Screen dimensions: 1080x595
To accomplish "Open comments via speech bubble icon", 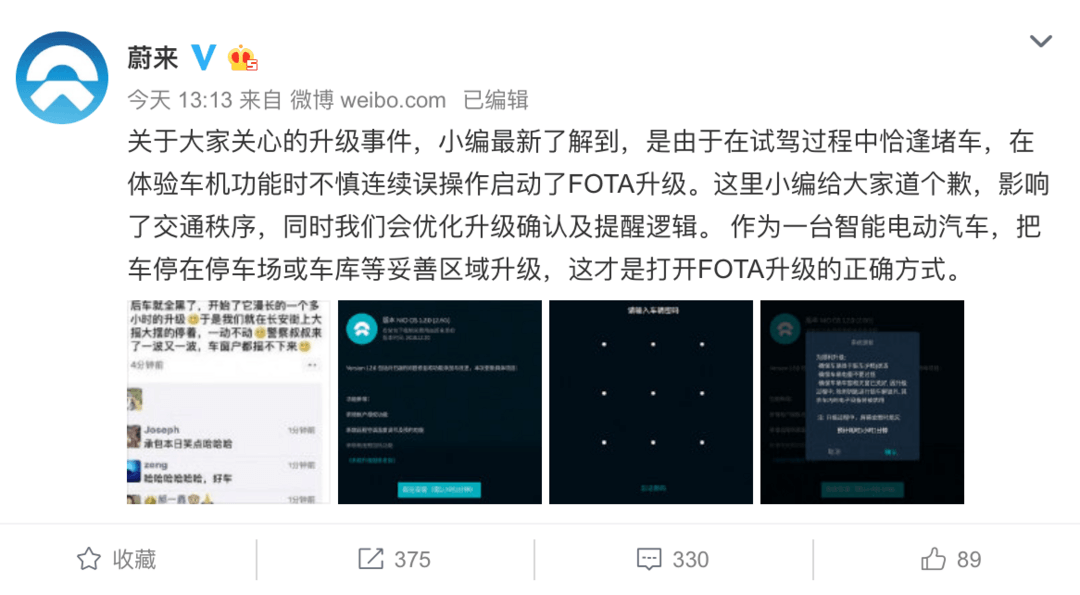I will (x=649, y=559).
